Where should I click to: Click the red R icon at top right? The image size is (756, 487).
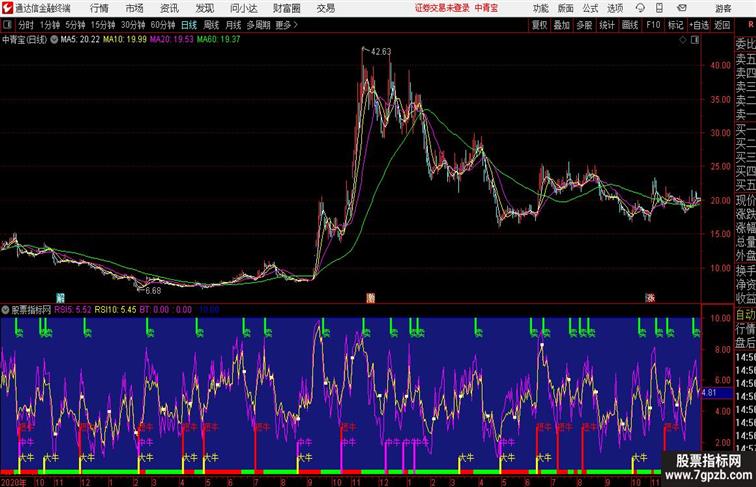pos(750,25)
